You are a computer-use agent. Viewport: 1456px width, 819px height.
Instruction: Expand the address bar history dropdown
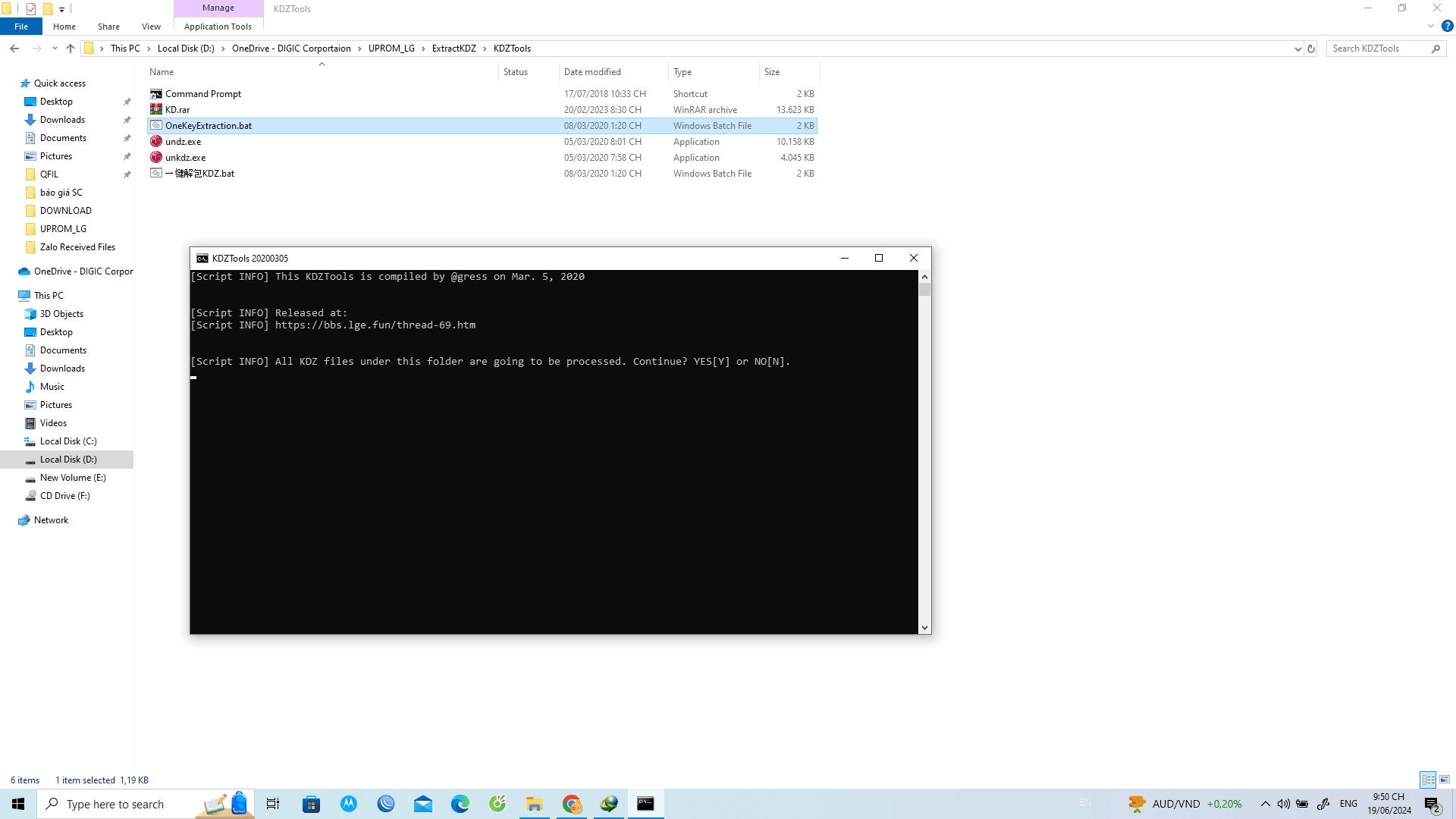click(x=1298, y=49)
